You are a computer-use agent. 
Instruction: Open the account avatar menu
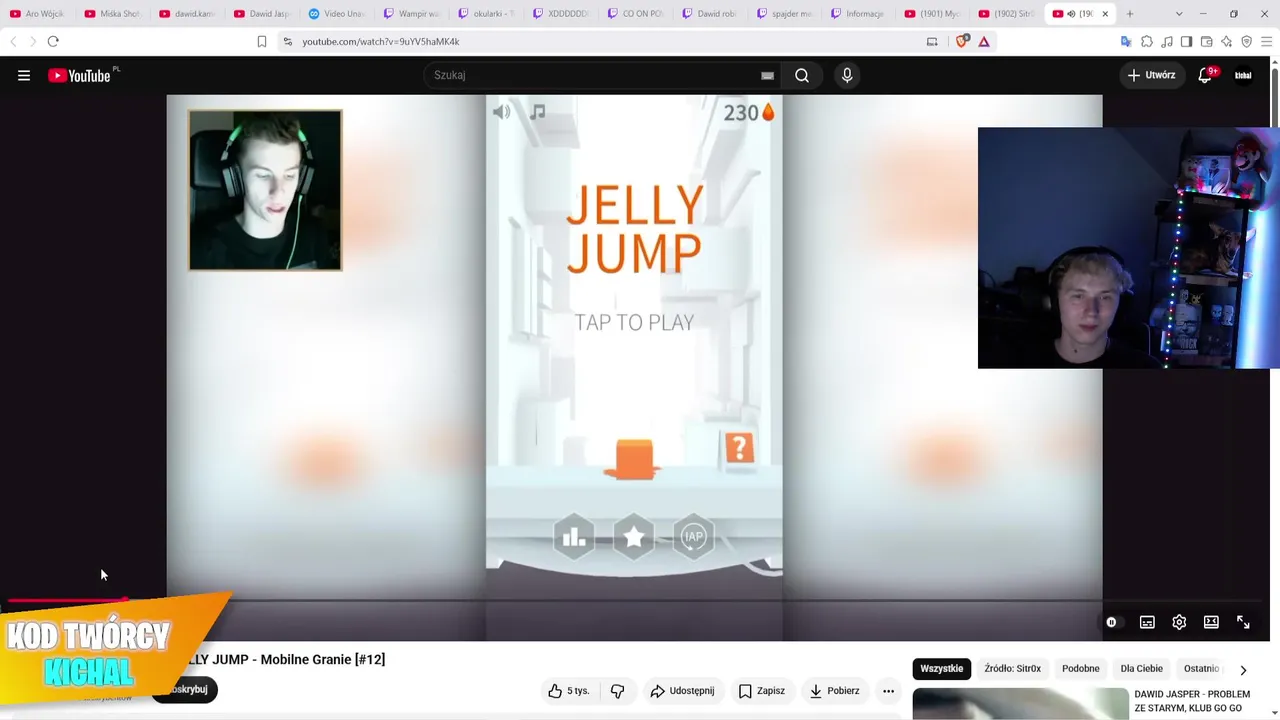click(1243, 75)
